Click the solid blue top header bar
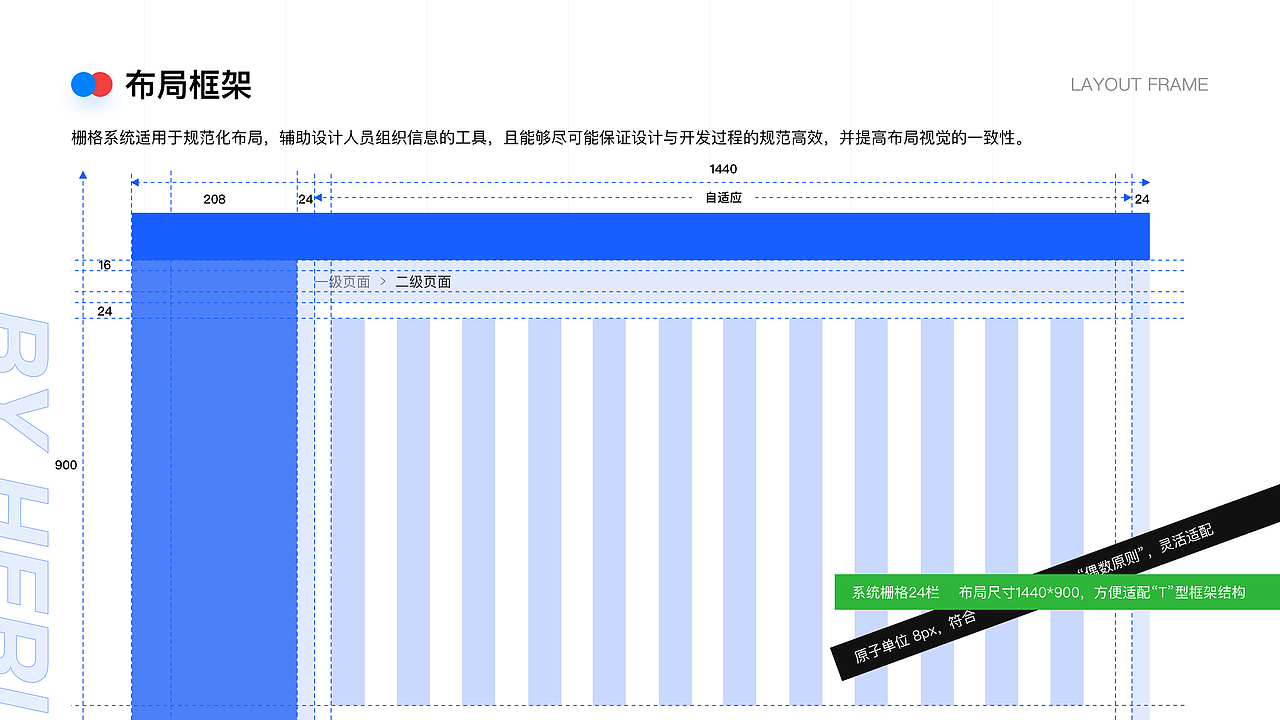The image size is (1280, 720). [x=640, y=236]
